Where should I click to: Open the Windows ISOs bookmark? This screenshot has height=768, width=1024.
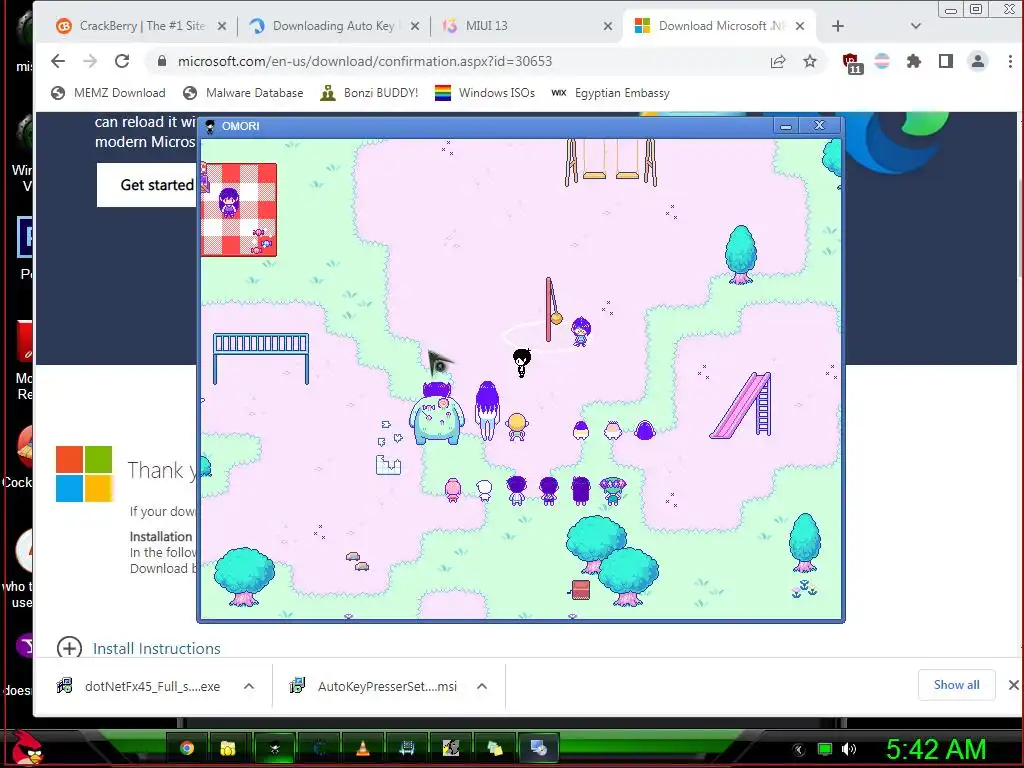click(485, 93)
